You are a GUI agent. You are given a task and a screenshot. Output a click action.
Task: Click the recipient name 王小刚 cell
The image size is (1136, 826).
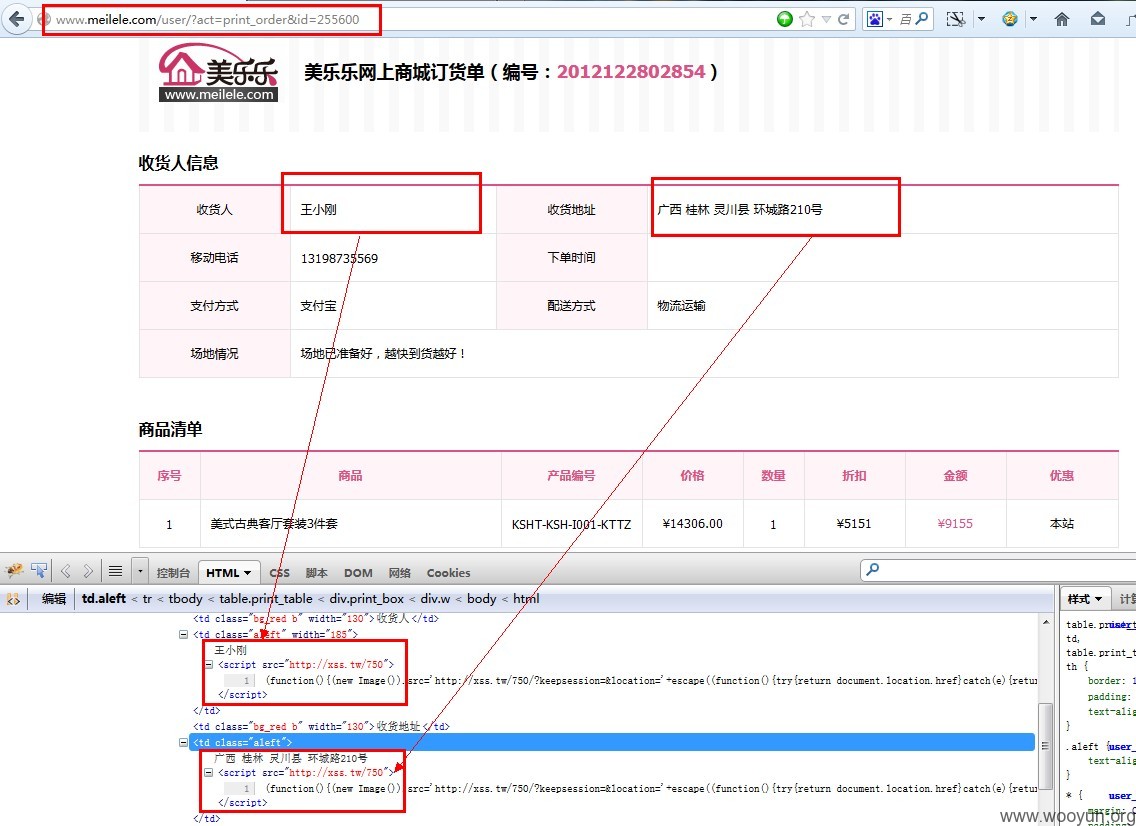pos(393,209)
